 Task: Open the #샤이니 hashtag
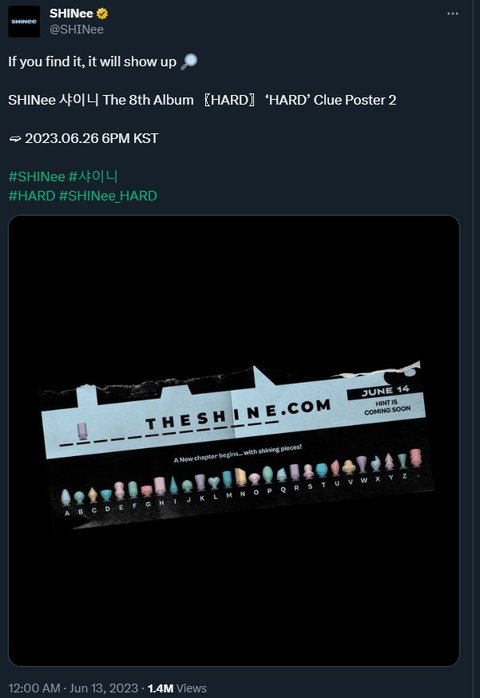[x=93, y=177]
